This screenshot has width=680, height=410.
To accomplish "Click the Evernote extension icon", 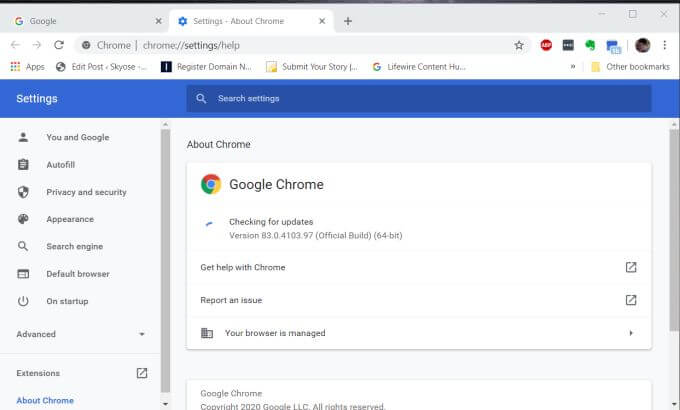I will tap(590, 45).
